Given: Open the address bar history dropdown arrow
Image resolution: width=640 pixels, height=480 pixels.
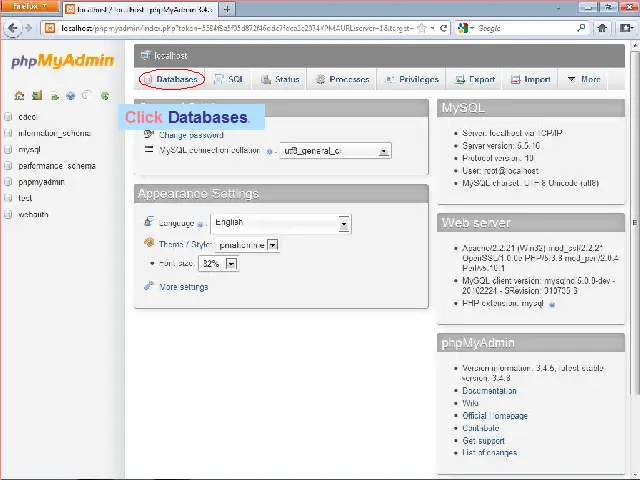Looking at the screenshot, I should (x=433, y=28).
